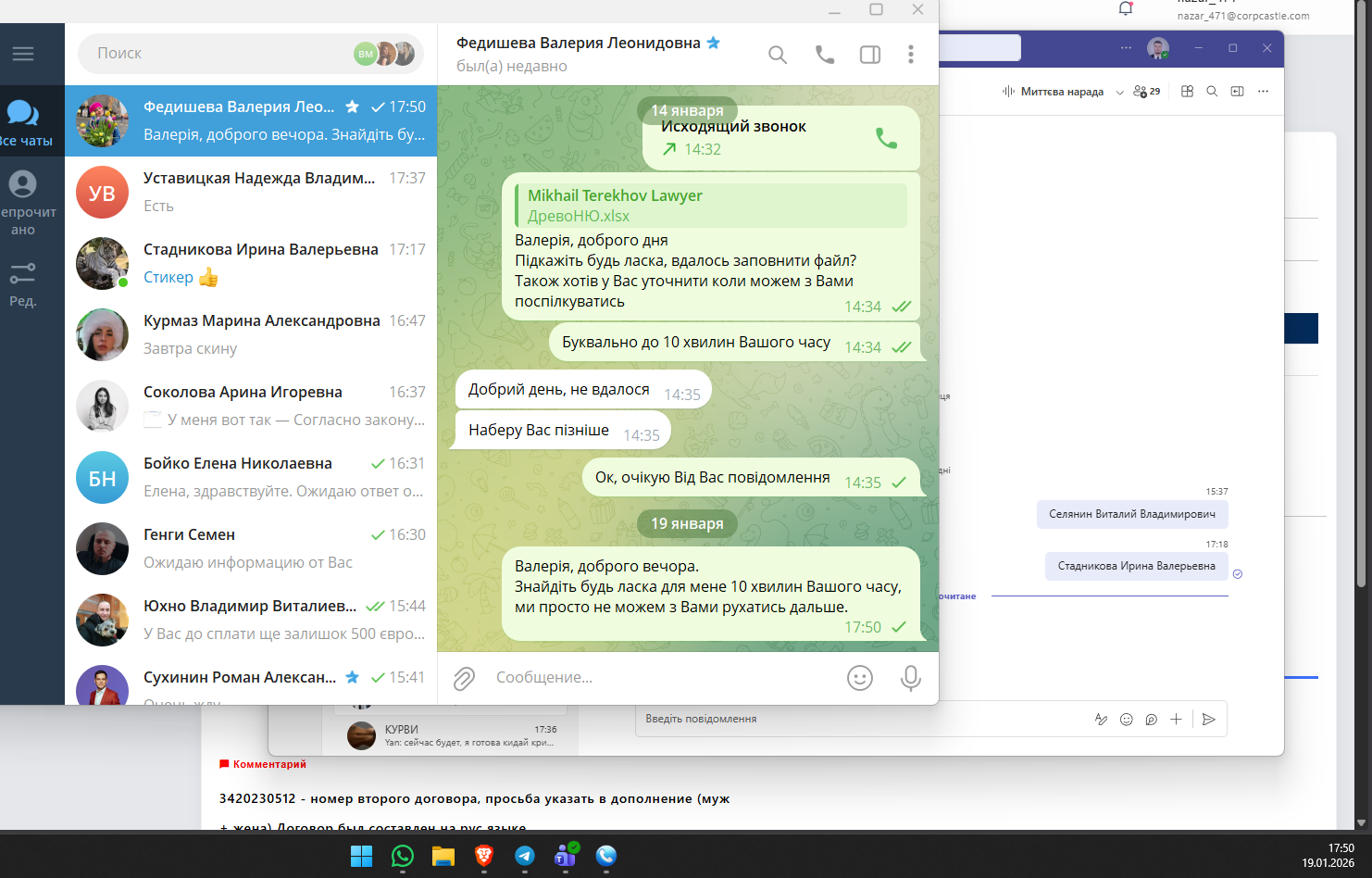Screen dimensions: 1372x878
Task: Open chat with Бойко Елена Николаевна
Action: click(251, 478)
